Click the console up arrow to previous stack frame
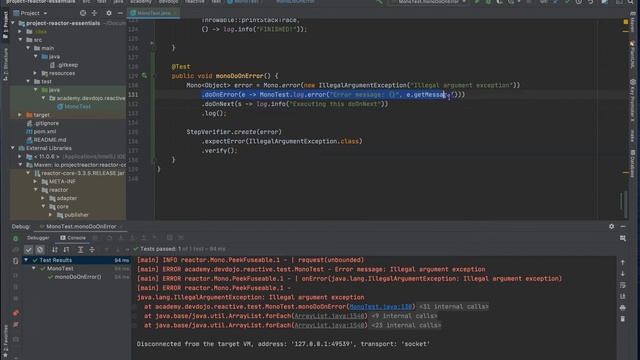Screen dimensions: 640x360 point(622,262)
